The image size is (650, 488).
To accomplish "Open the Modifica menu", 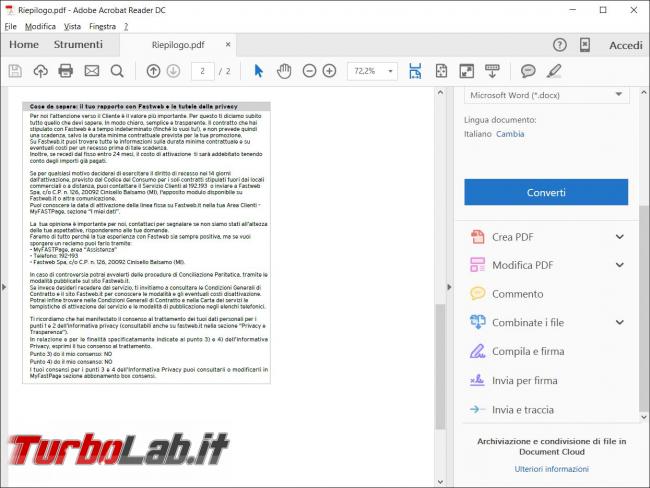I will 40,27.
